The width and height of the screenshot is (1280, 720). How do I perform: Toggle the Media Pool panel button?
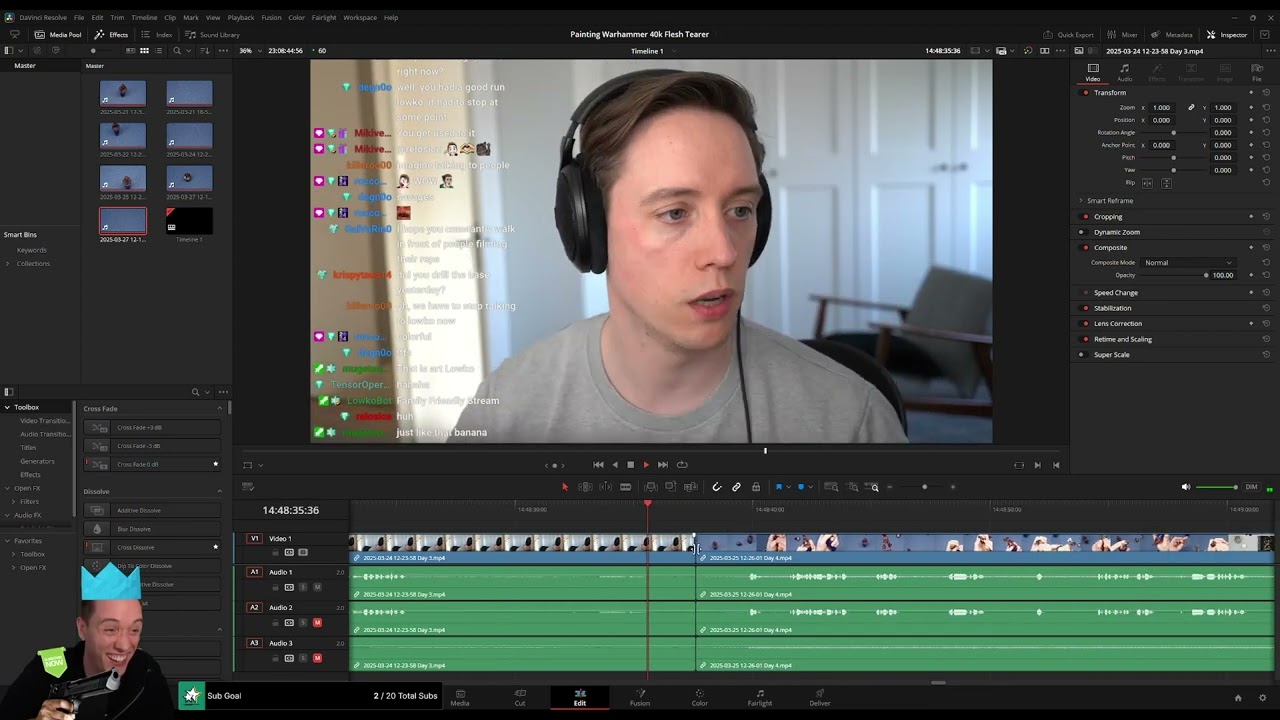click(59, 35)
